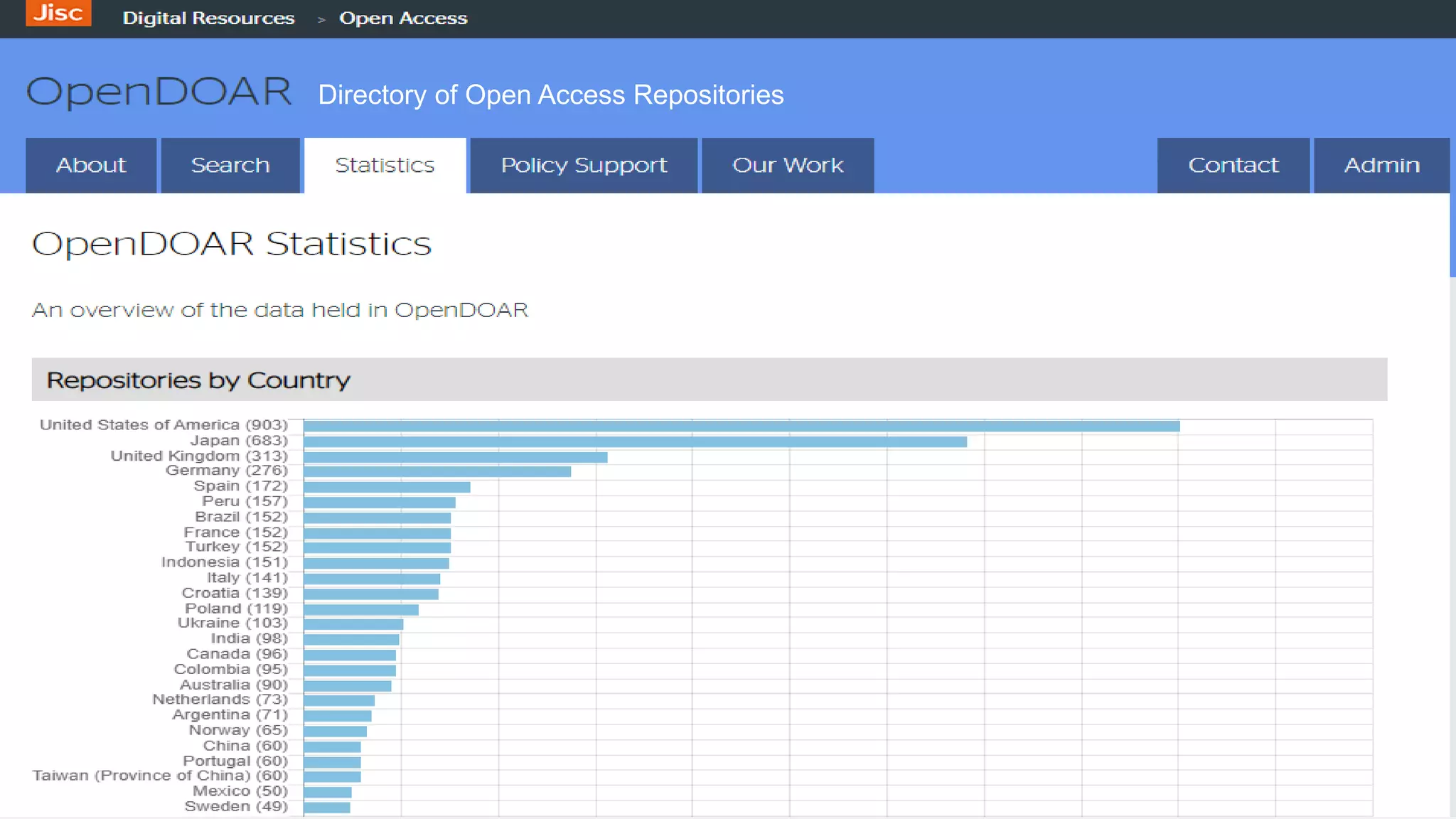Viewport: 1456px width, 819px height.
Task: Click the France (152) label
Action: 236,532
